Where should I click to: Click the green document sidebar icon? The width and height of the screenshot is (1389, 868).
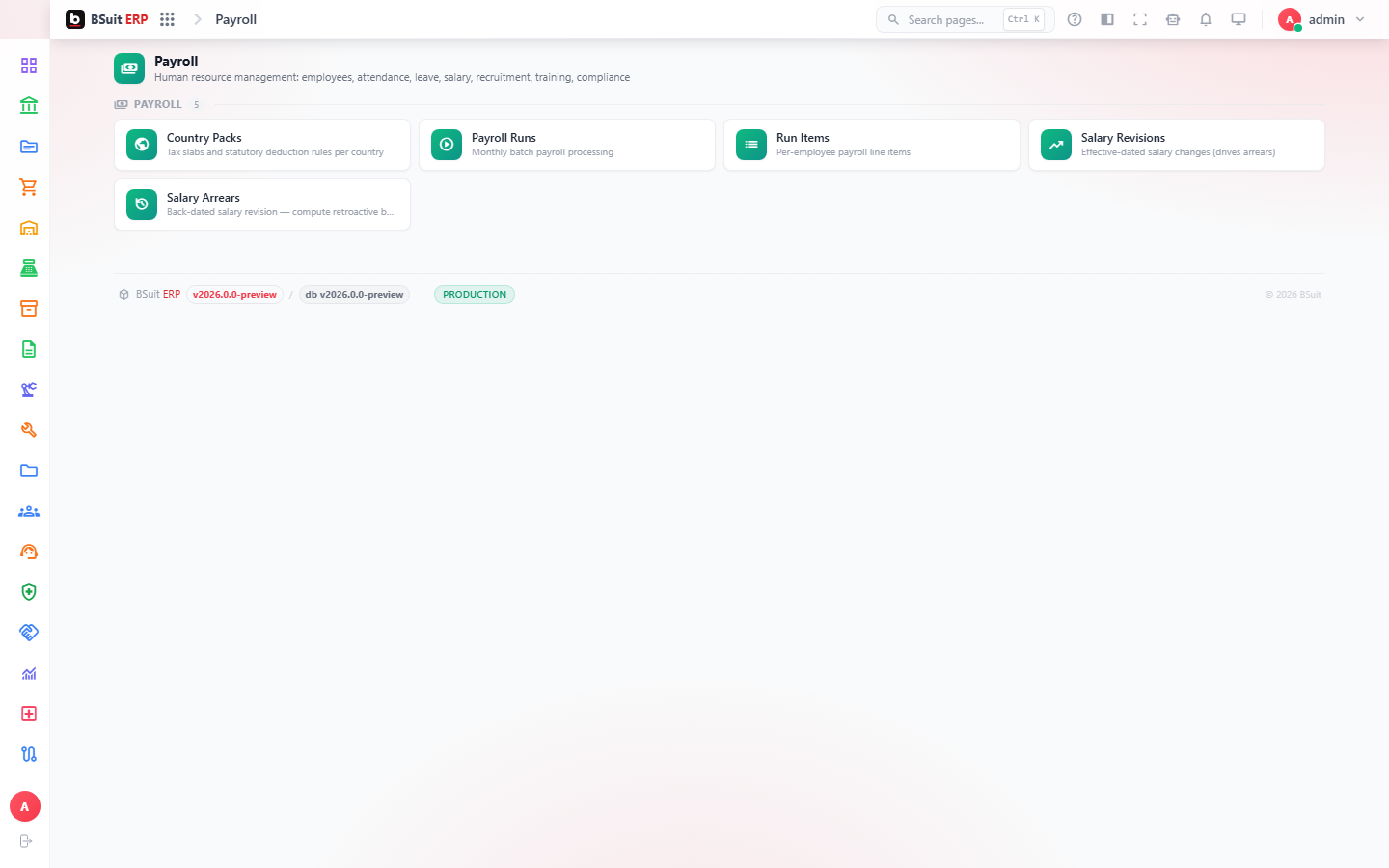[x=29, y=349]
